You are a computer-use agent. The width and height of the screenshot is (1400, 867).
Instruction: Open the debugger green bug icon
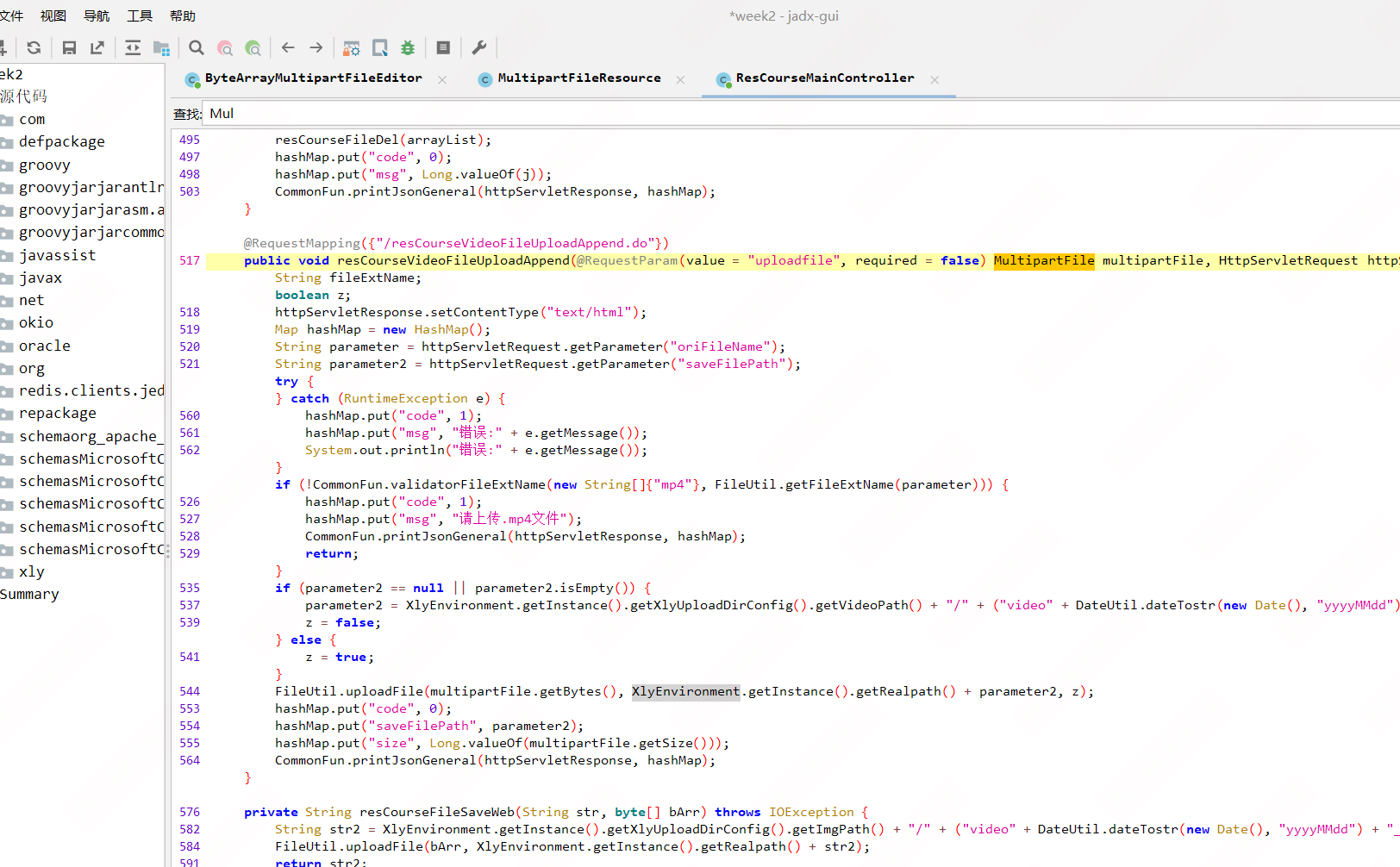408,48
